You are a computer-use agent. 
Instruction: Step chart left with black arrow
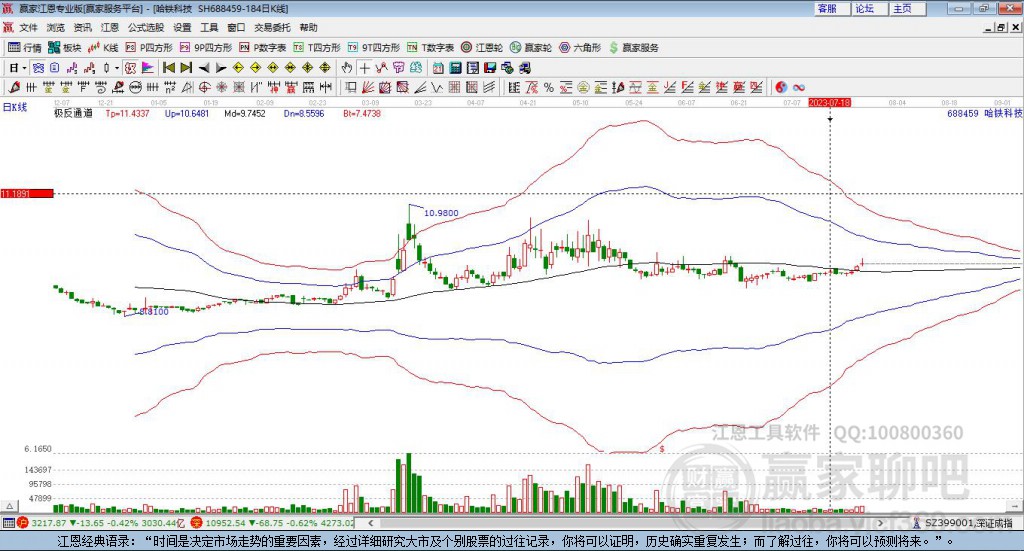(x=204, y=68)
